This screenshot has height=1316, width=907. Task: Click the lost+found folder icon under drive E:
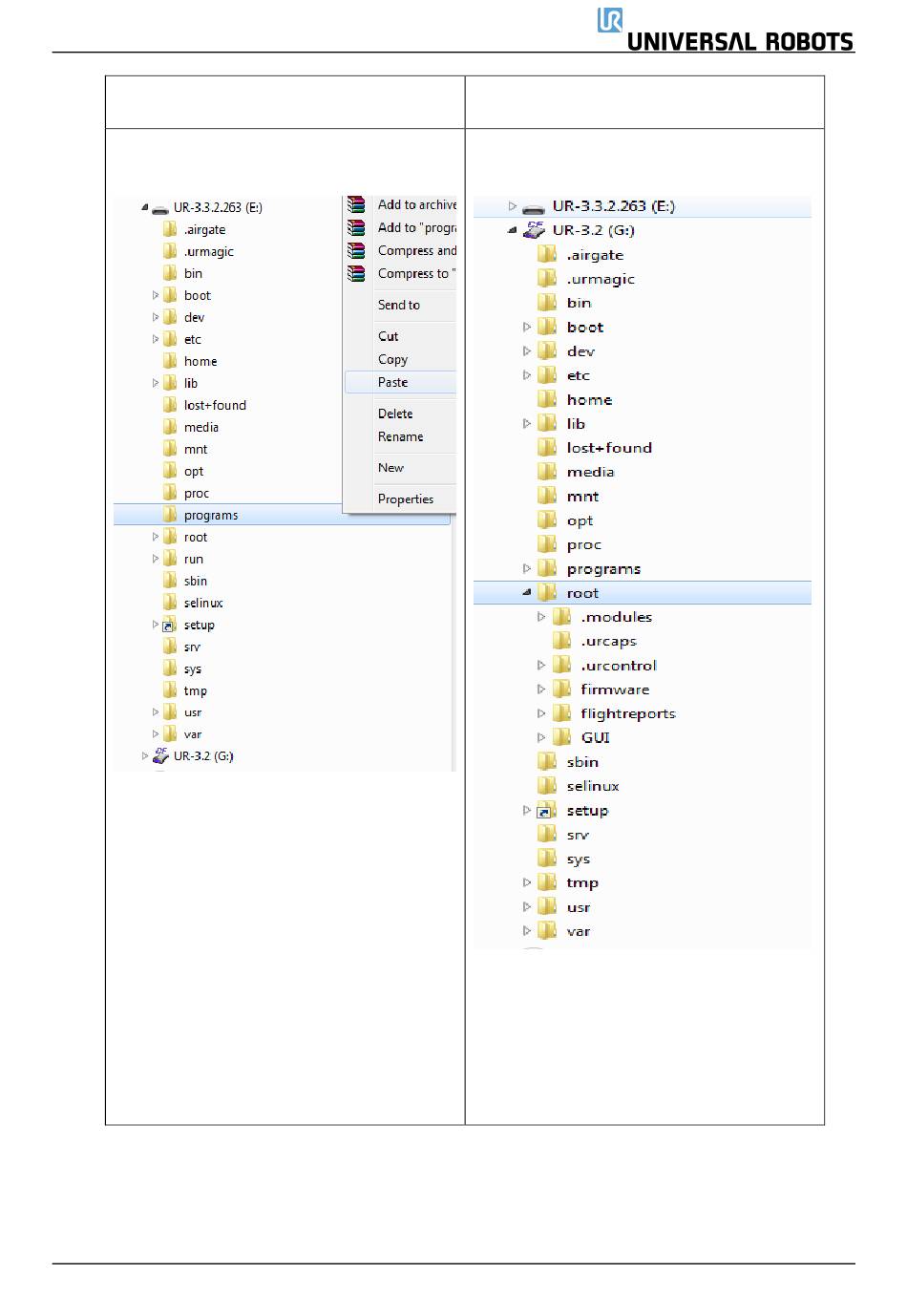170,405
